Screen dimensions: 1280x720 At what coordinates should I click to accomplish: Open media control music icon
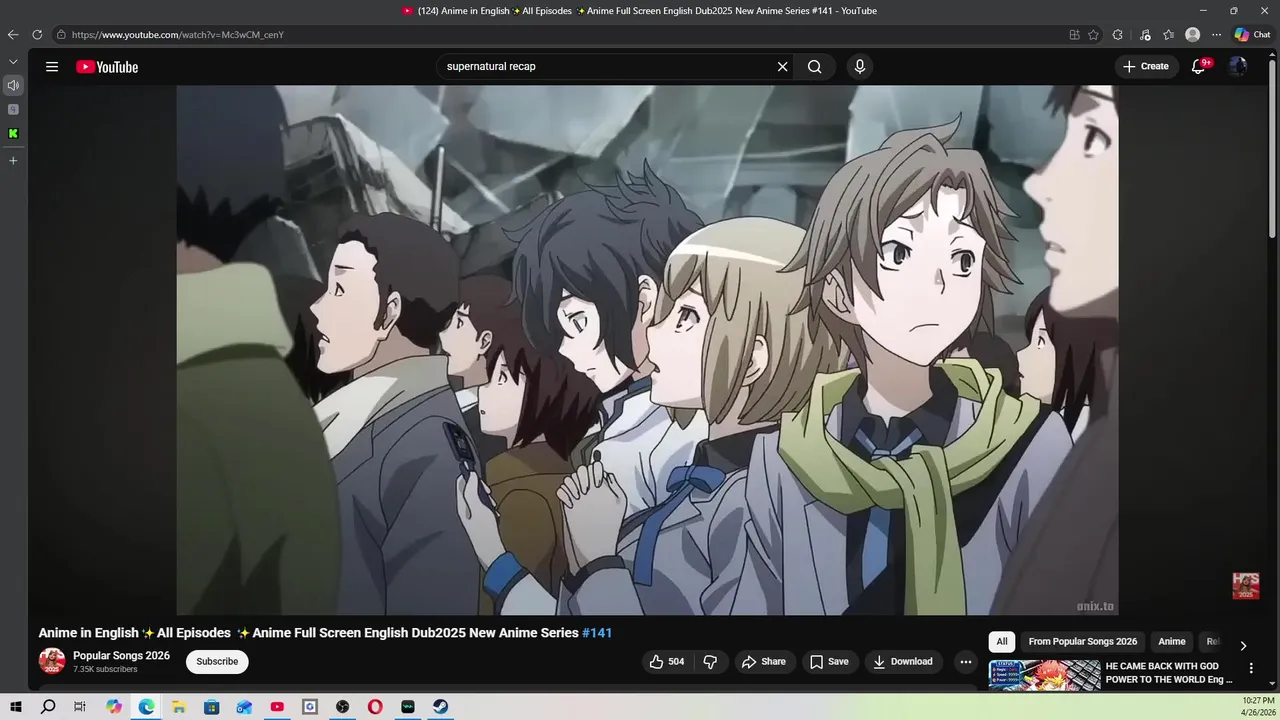click(1145, 35)
